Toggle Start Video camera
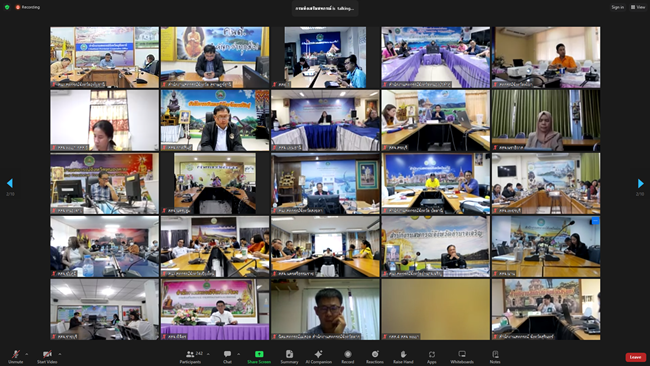 click(47, 357)
